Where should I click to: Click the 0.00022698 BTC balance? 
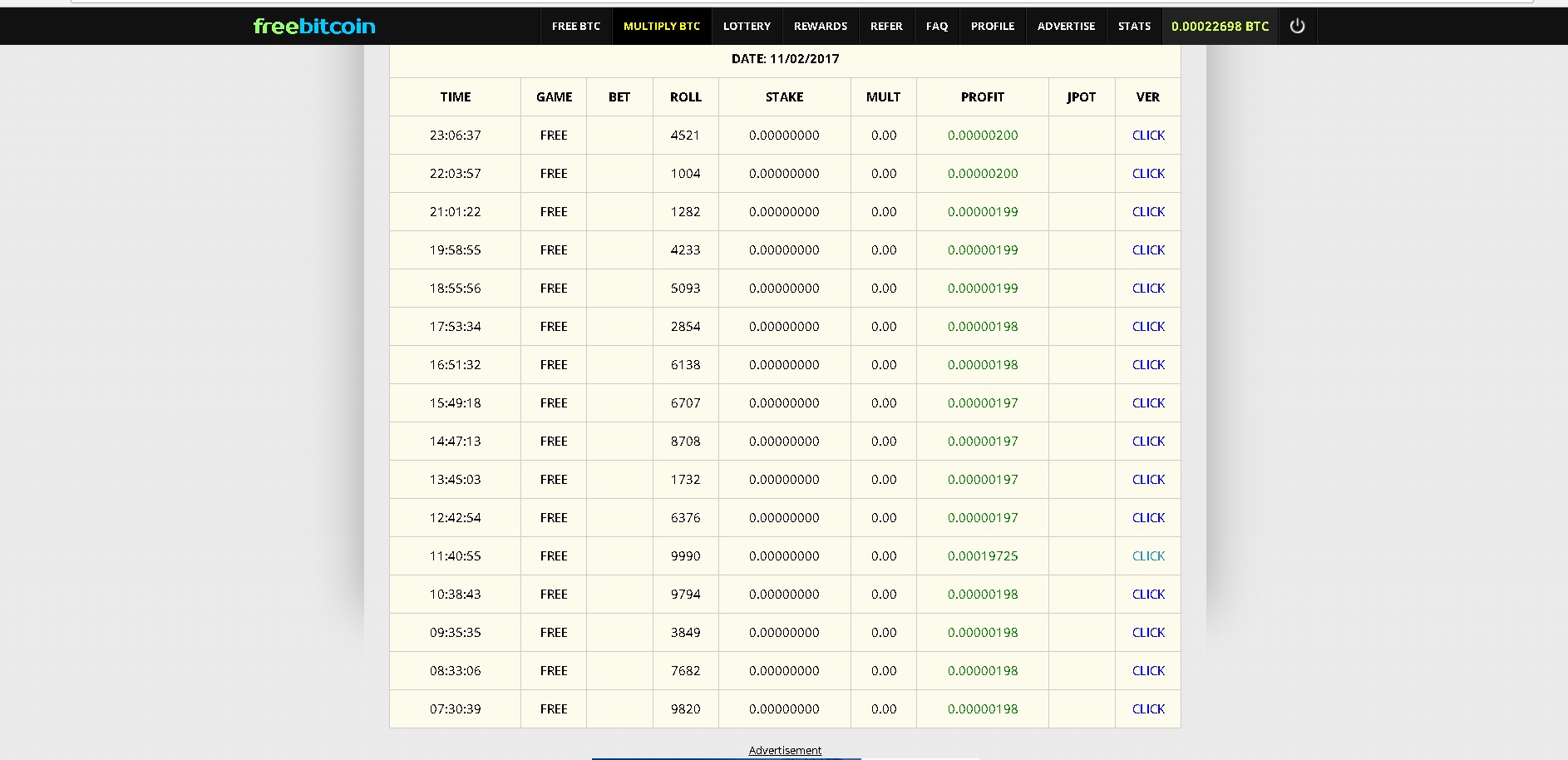tap(1220, 27)
